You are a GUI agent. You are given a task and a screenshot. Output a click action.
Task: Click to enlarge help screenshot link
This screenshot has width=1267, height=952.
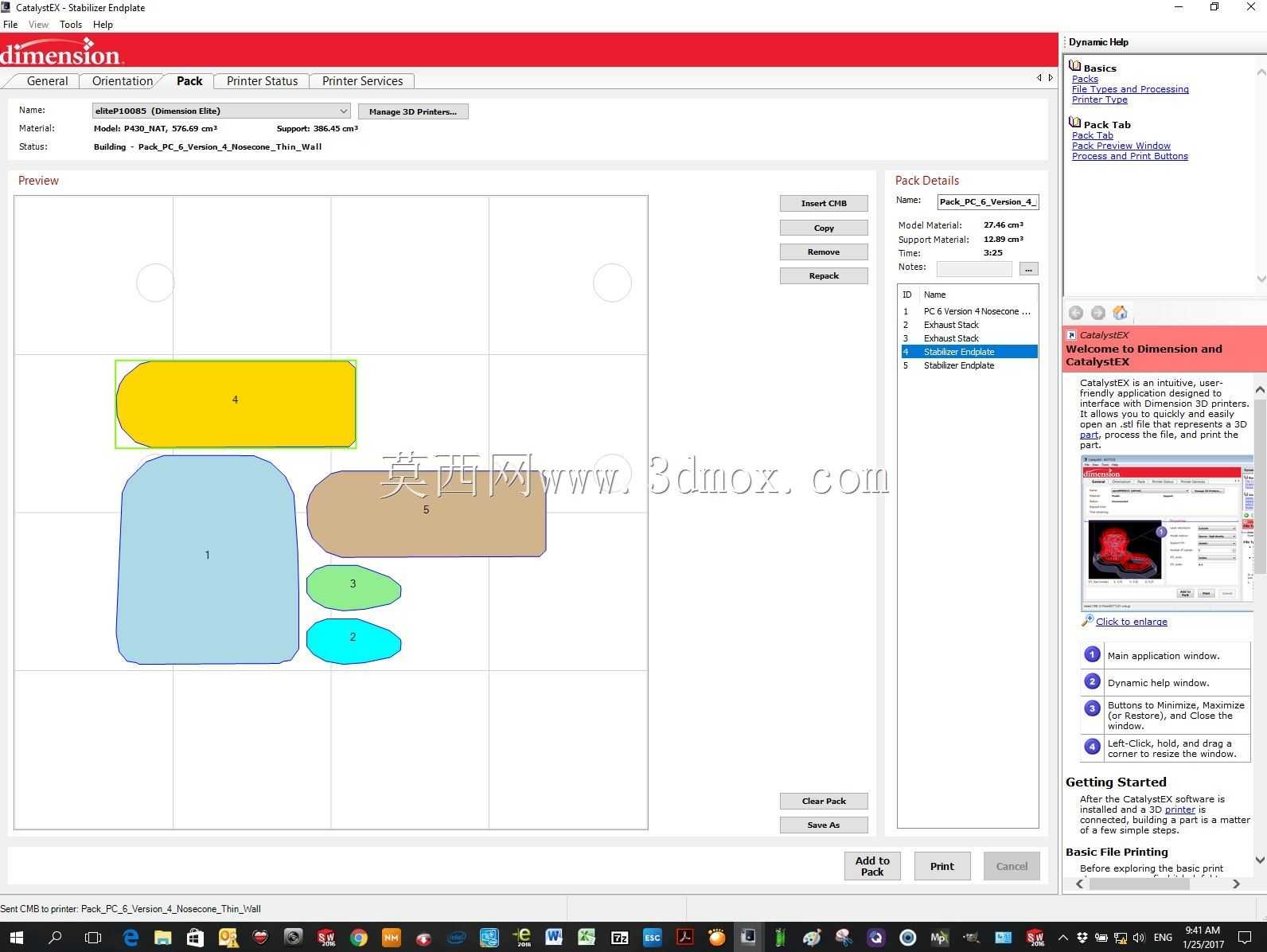coord(1131,622)
